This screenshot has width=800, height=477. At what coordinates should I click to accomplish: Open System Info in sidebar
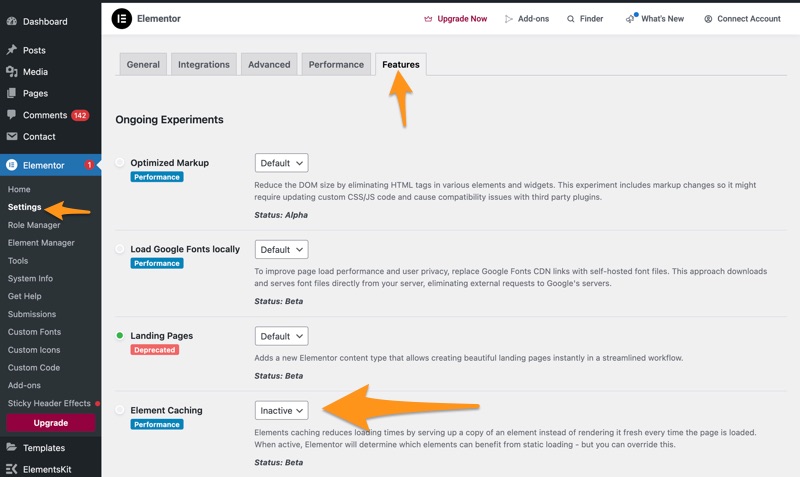pos(30,279)
